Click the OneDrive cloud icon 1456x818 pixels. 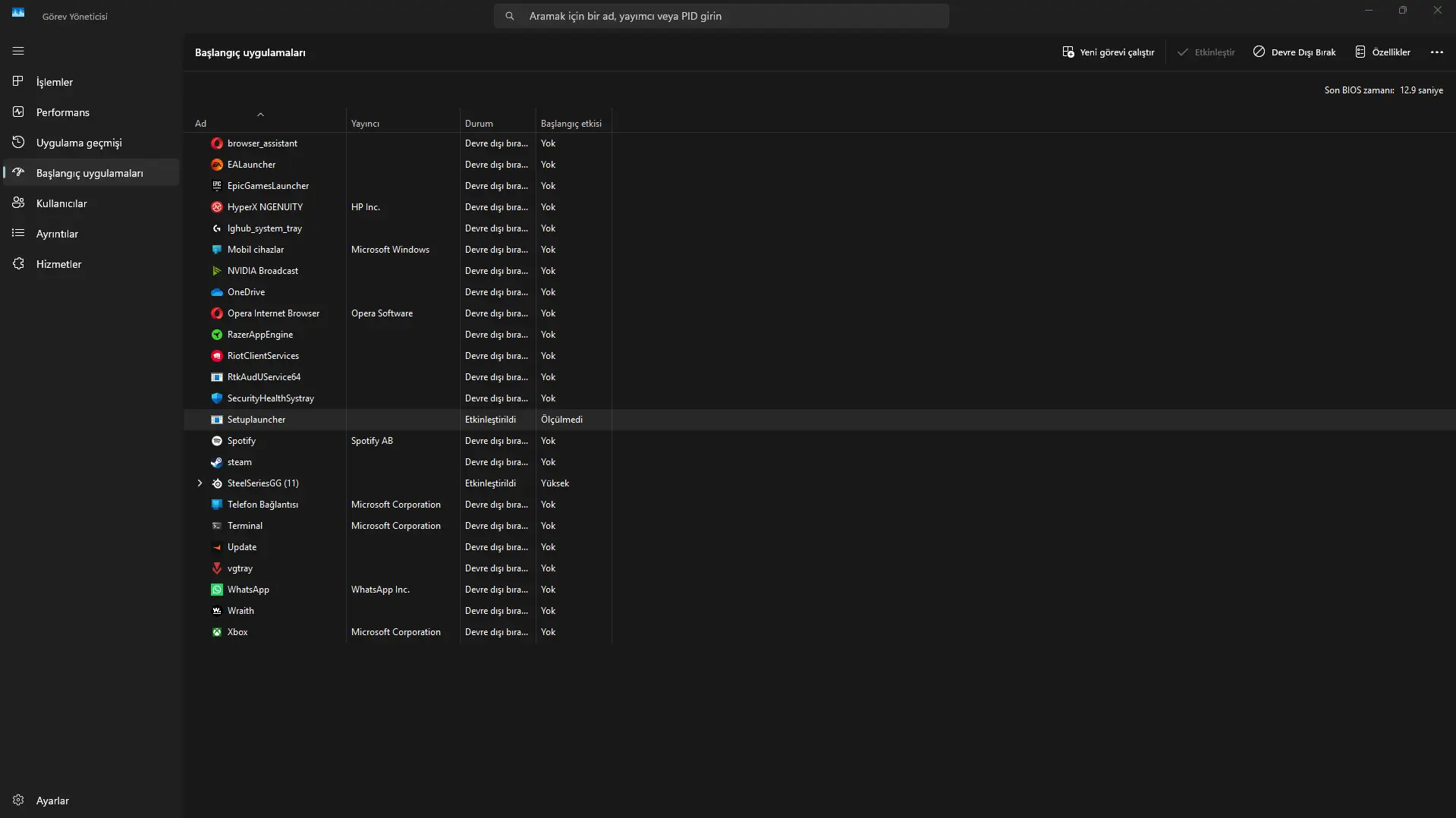tap(217, 292)
